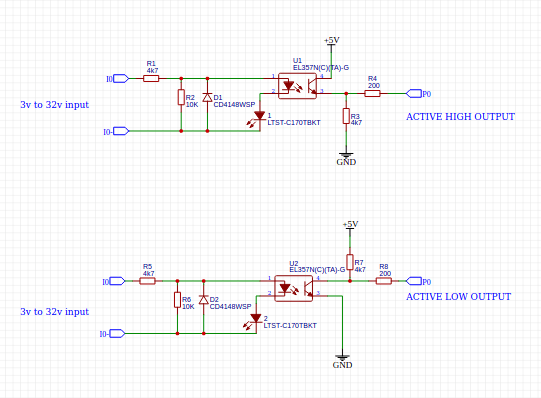The width and height of the screenshot is (541, 398).
Task: Select the R1 resistor symbol
Action: 151,79
